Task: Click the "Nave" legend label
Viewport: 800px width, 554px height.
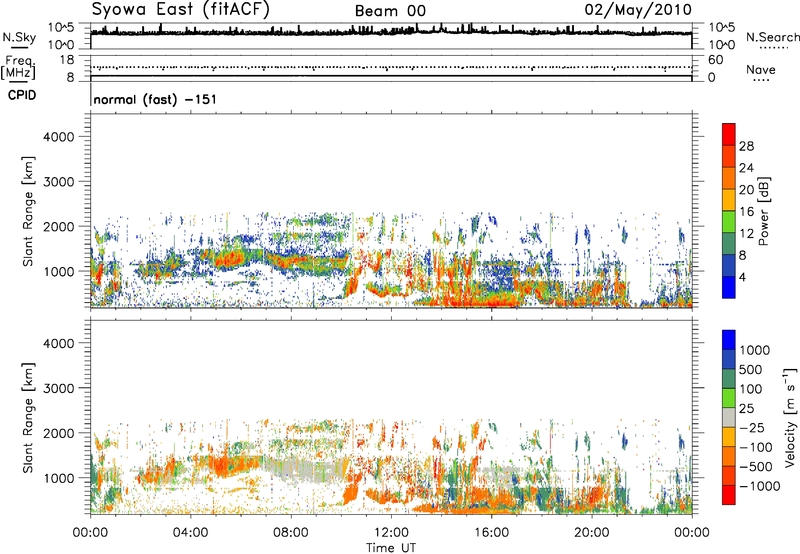Action: [x=761, y=69]
